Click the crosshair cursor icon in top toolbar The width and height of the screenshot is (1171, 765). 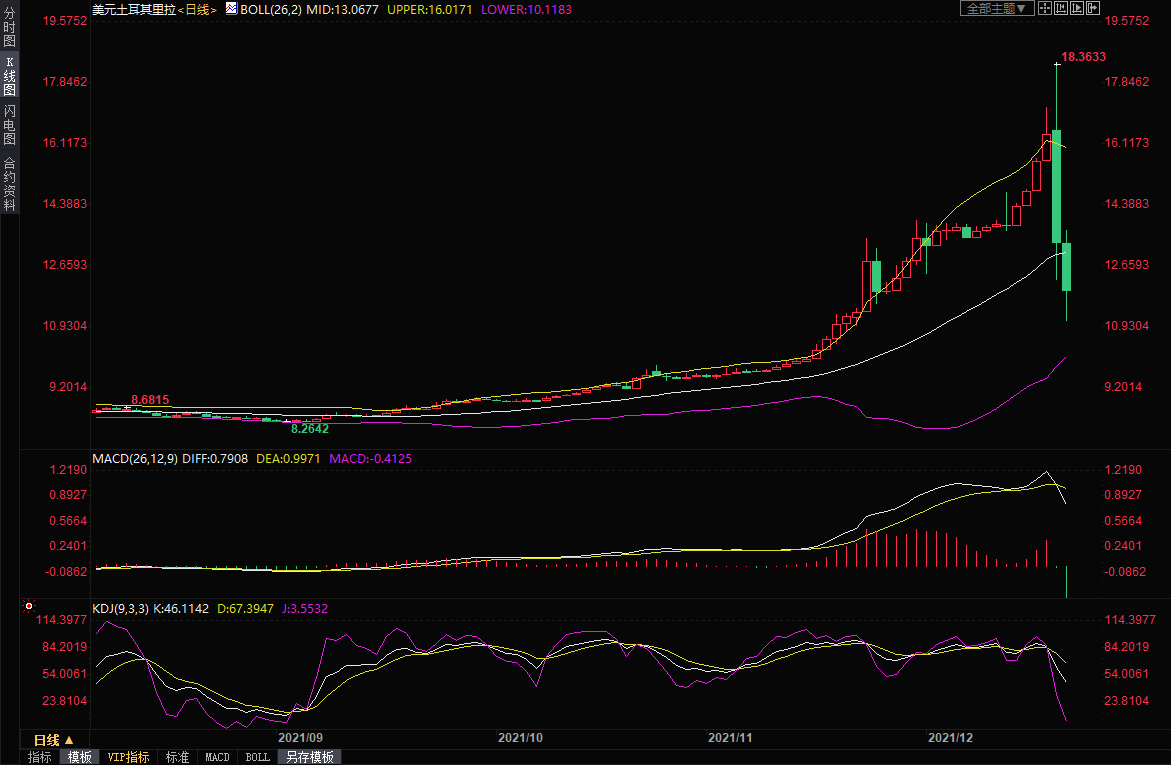(1045, 8)
